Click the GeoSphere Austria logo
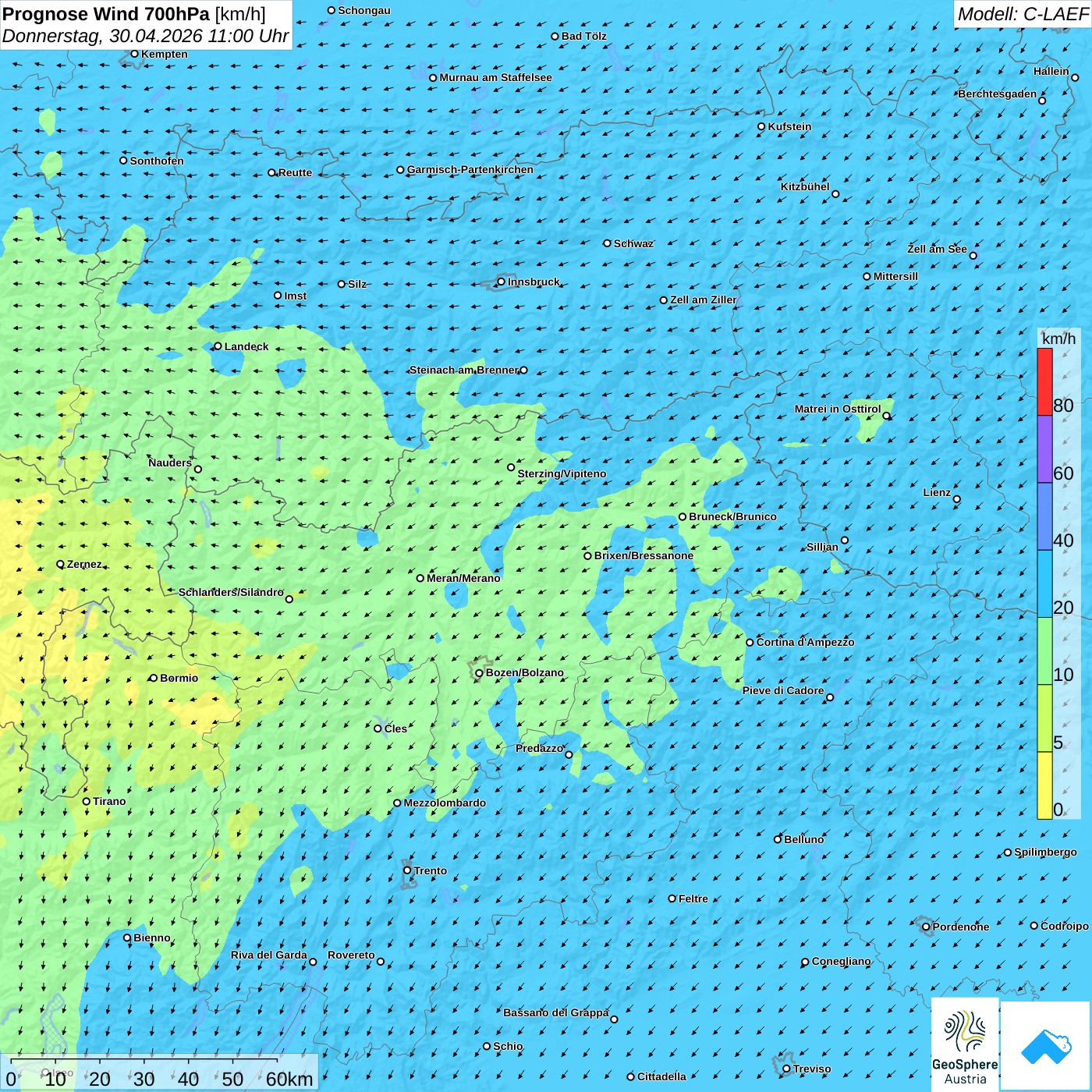Screen dimensions: 1092x1092 pyautogui.click(x=965, y=1043)
